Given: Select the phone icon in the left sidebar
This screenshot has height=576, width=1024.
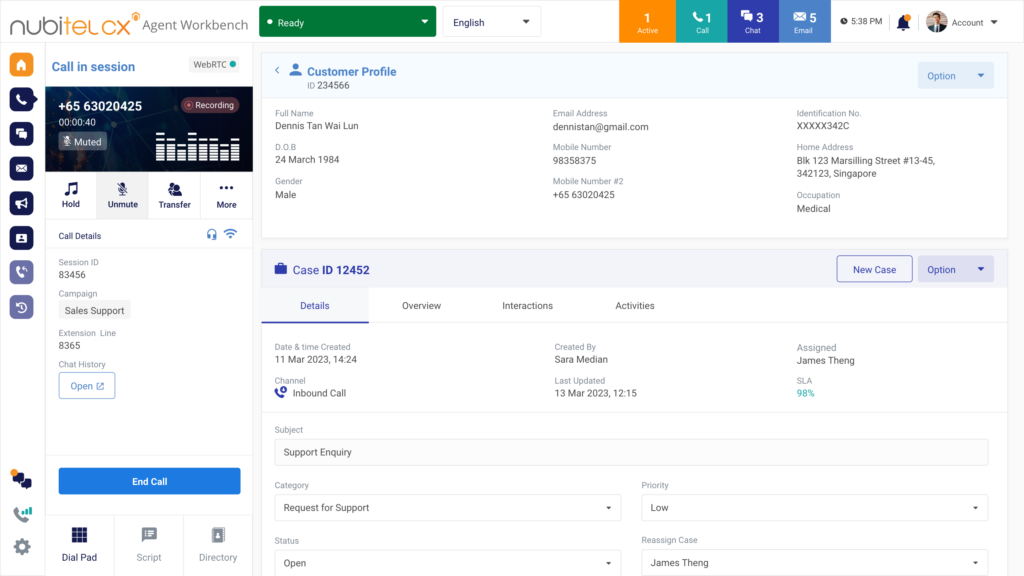Looking at the screenshot, I should tap(20, 99).
